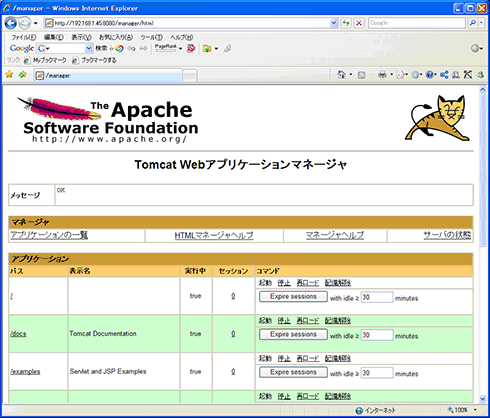
Task: Open the マネージャヘルプ link
Action: [x=335, y=235]
